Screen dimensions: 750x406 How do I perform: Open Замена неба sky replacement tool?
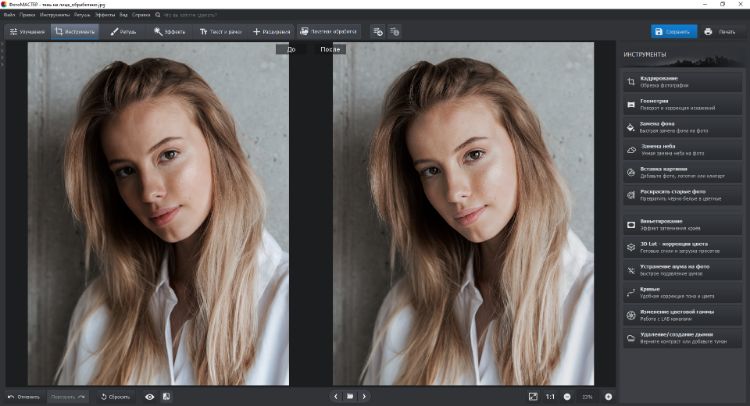click(x=683, y=150)
